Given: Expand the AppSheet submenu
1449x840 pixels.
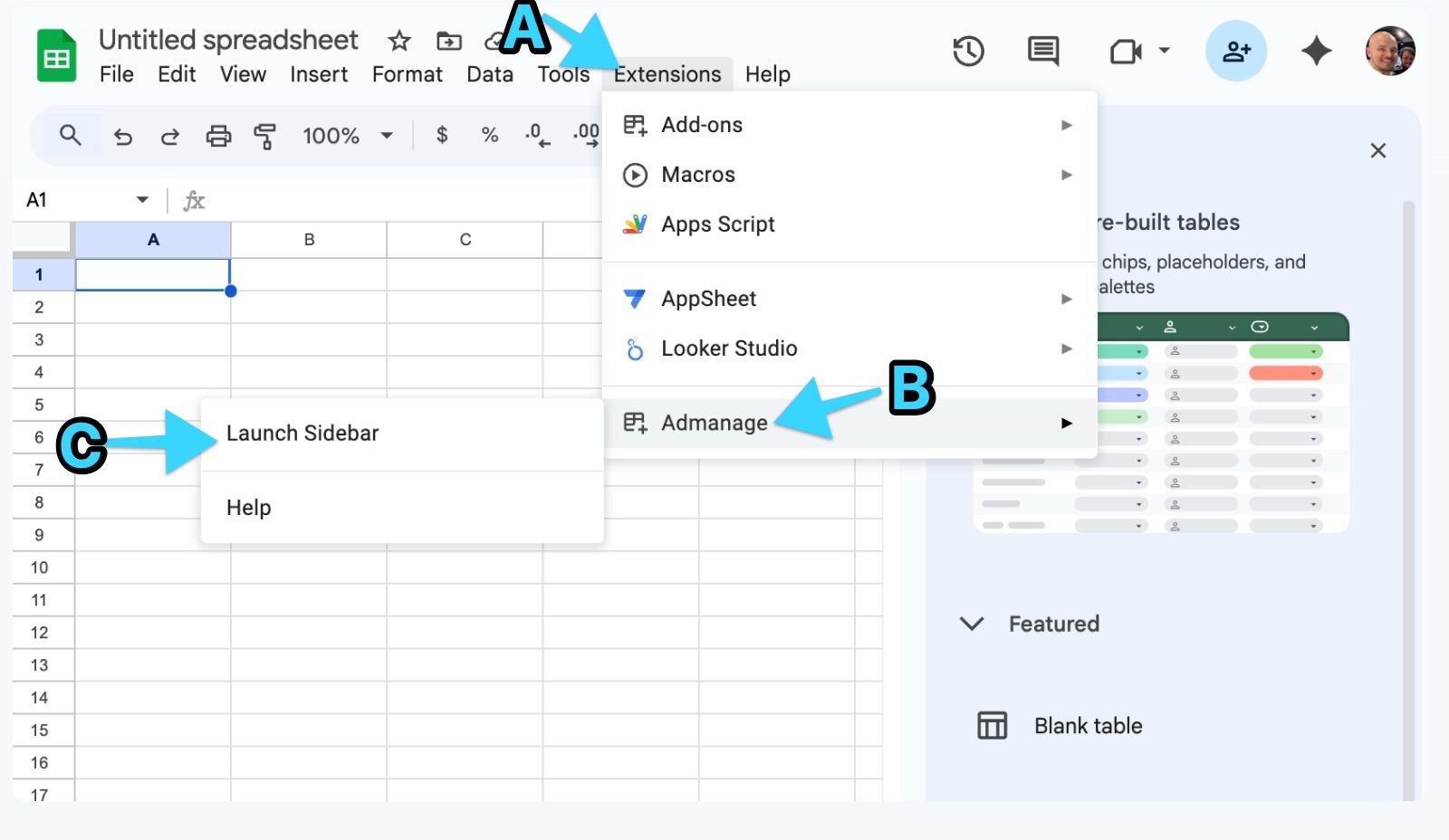Looking at the screenshot, I should coord(849,299).
